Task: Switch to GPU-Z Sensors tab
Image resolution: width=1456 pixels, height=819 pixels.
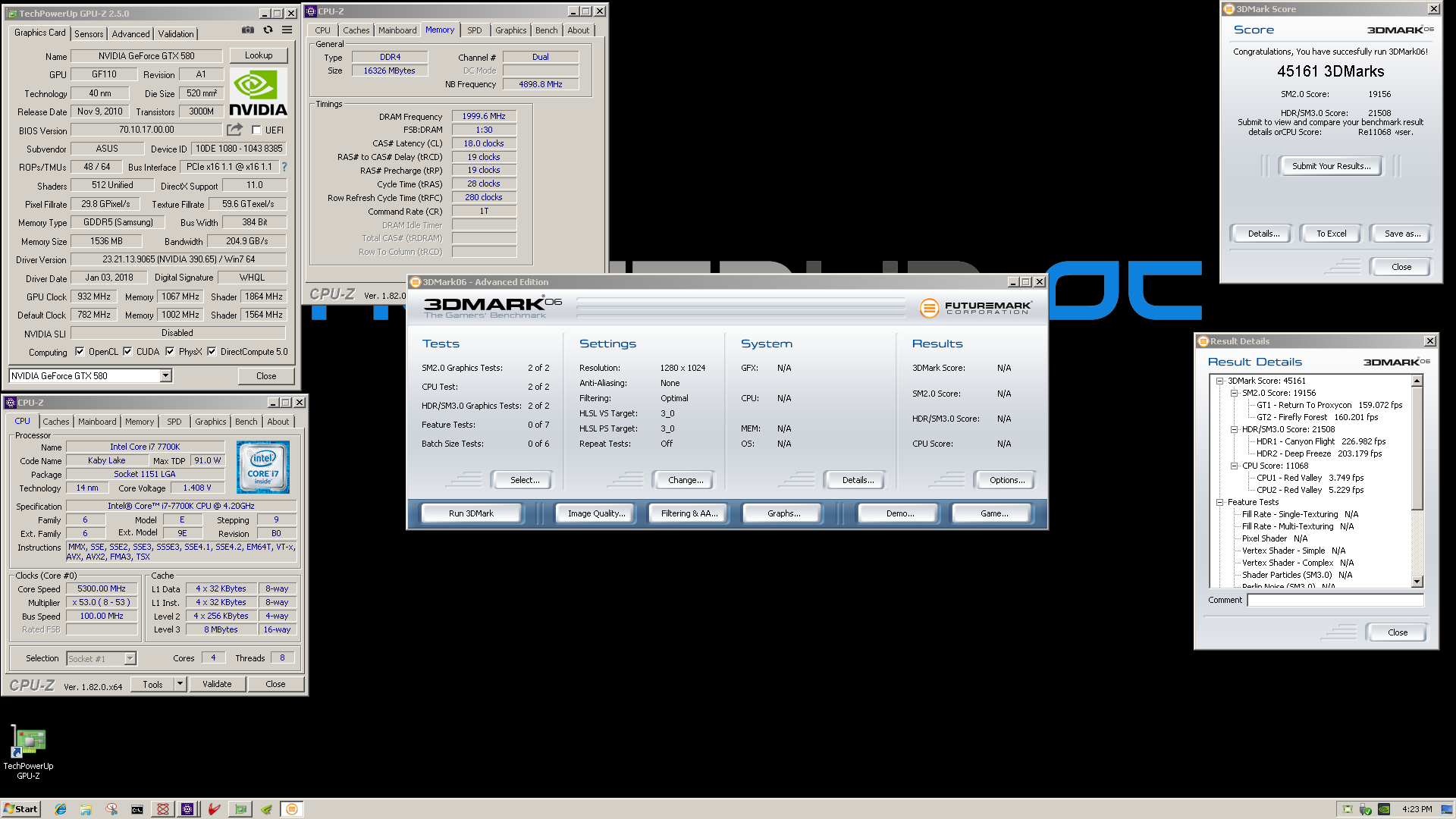Action: pyautogui.click(x=89, y=34)
